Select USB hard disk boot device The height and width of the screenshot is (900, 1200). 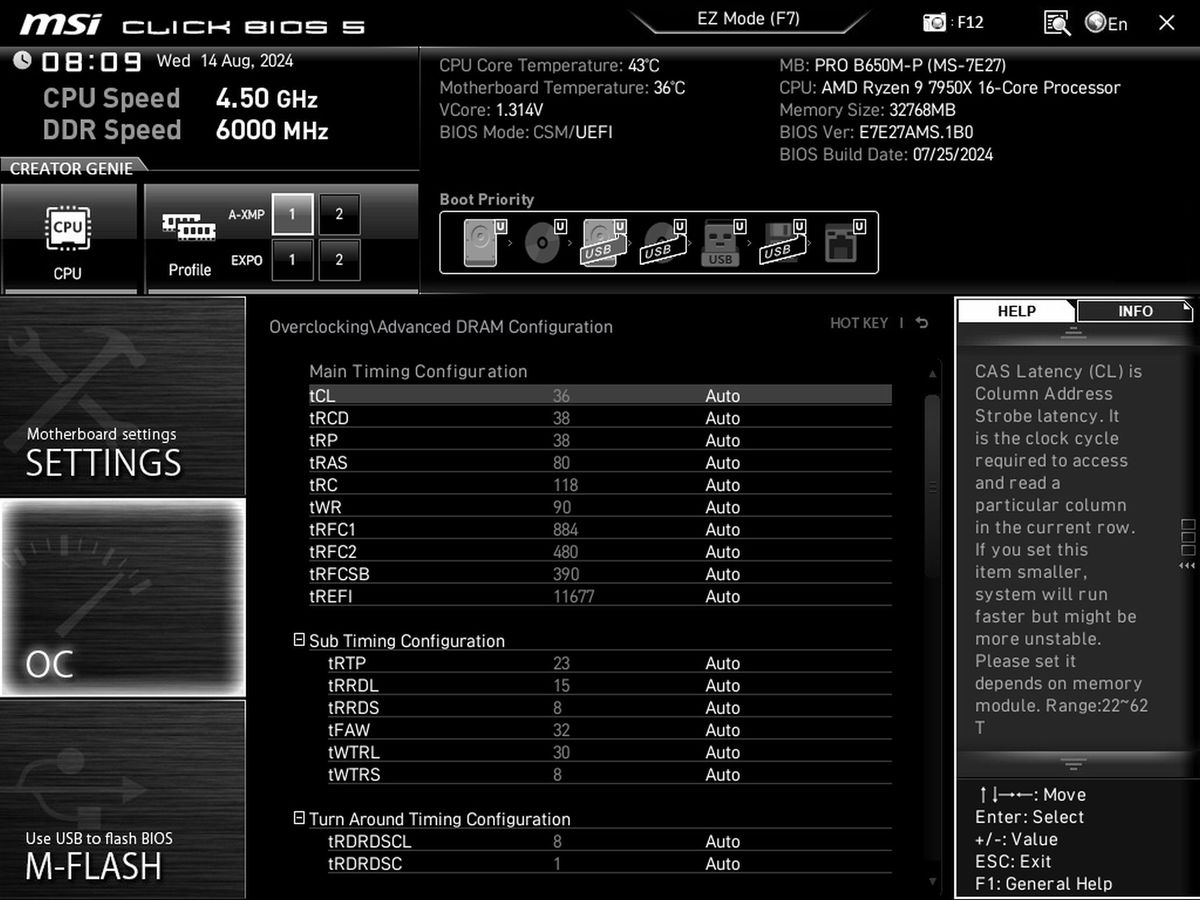point(604,242)
